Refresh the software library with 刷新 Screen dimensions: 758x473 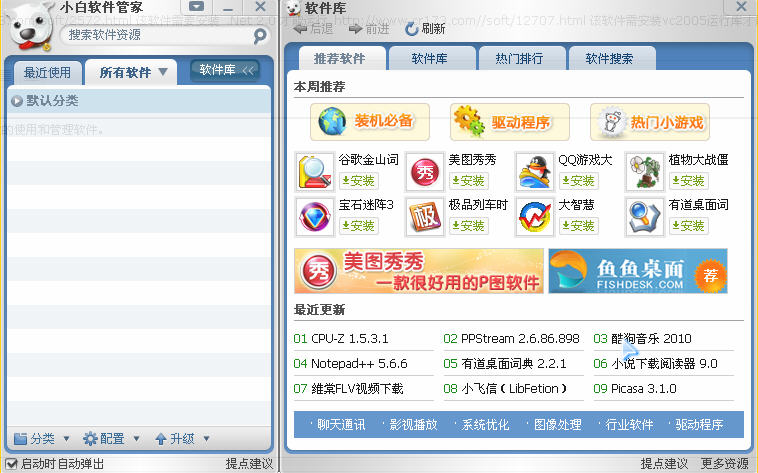[x=425, y=29]
